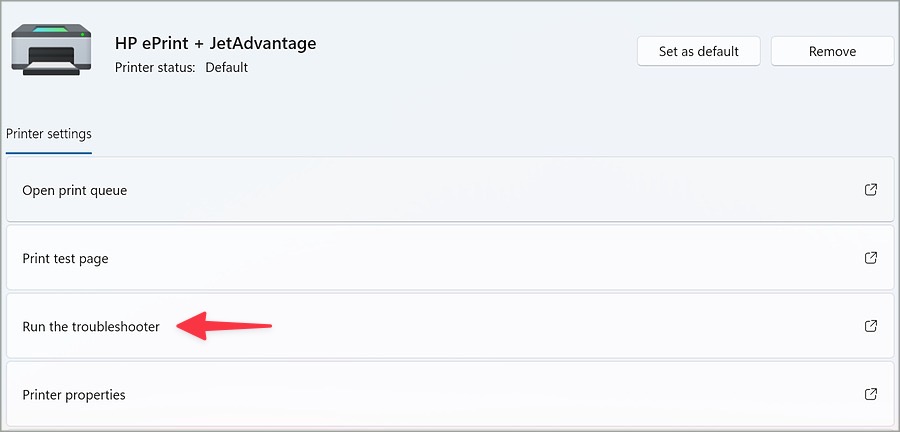Image resolution: width=900 pixels, height=432 pixels.
Task: Click the 'Default' status value
Action: [227, 67]
